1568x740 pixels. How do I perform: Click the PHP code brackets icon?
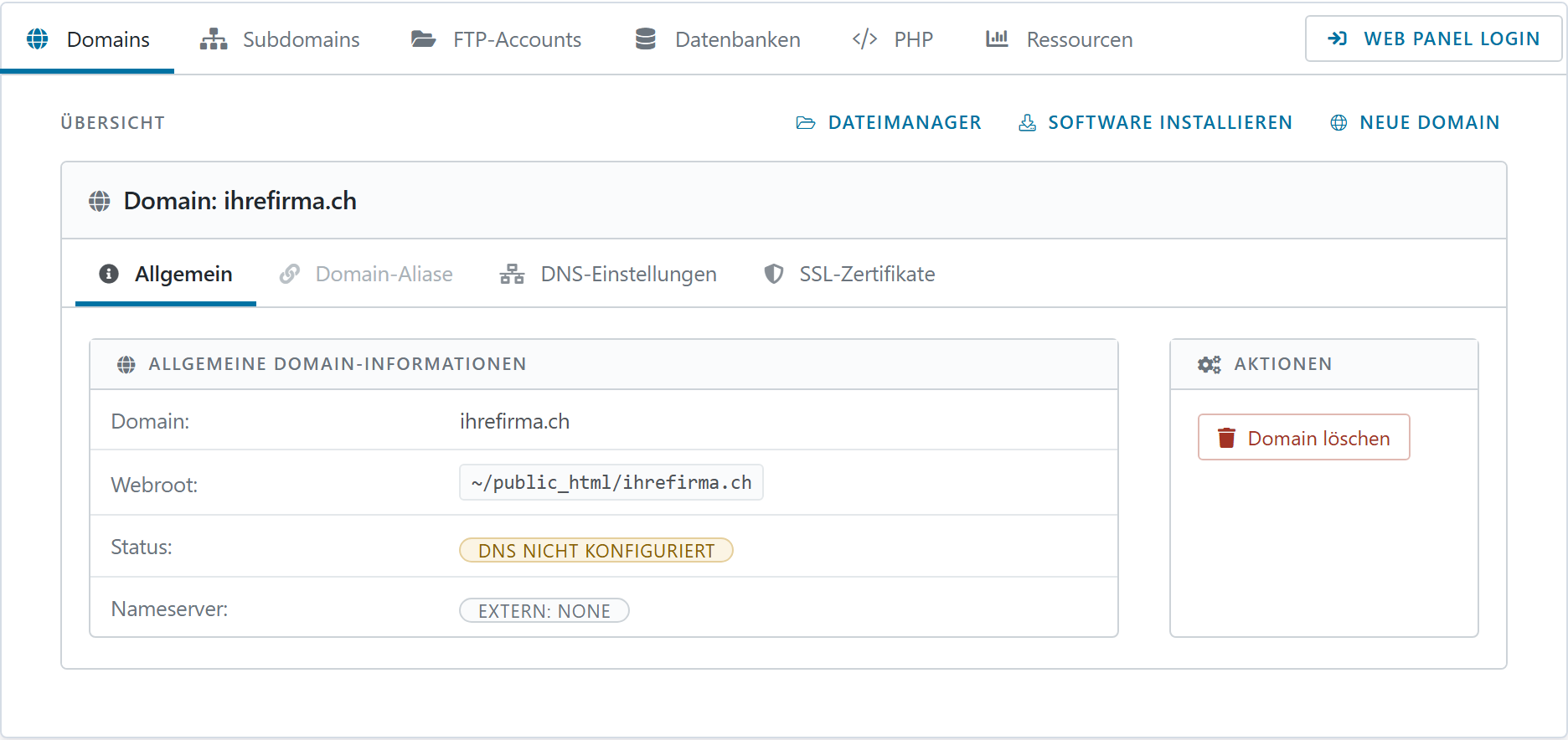[865, 39]
